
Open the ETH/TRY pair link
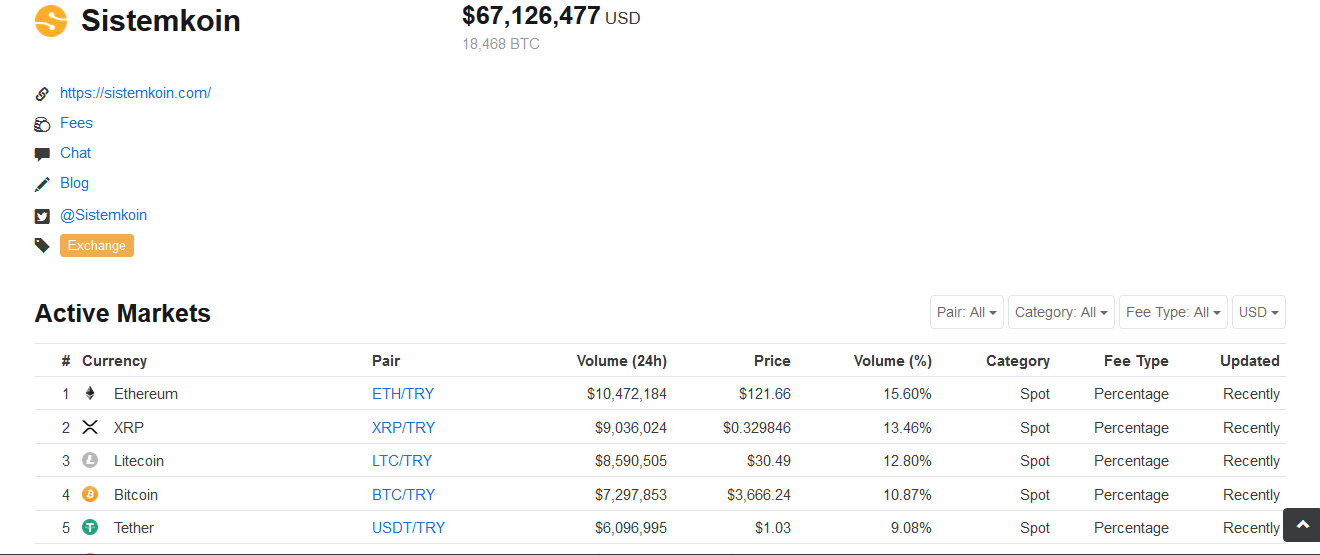point(403,394)
